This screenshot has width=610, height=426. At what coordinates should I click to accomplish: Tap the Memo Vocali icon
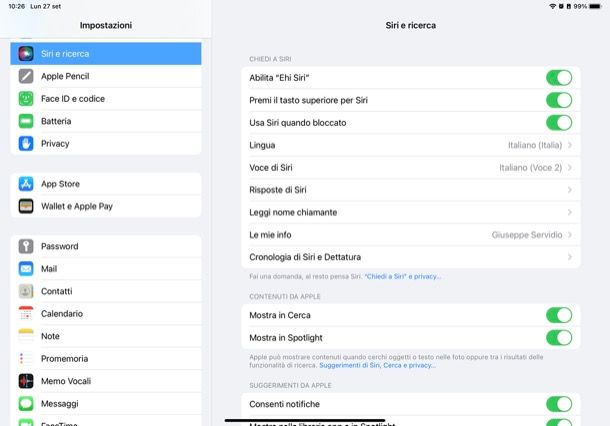[26, 381]
